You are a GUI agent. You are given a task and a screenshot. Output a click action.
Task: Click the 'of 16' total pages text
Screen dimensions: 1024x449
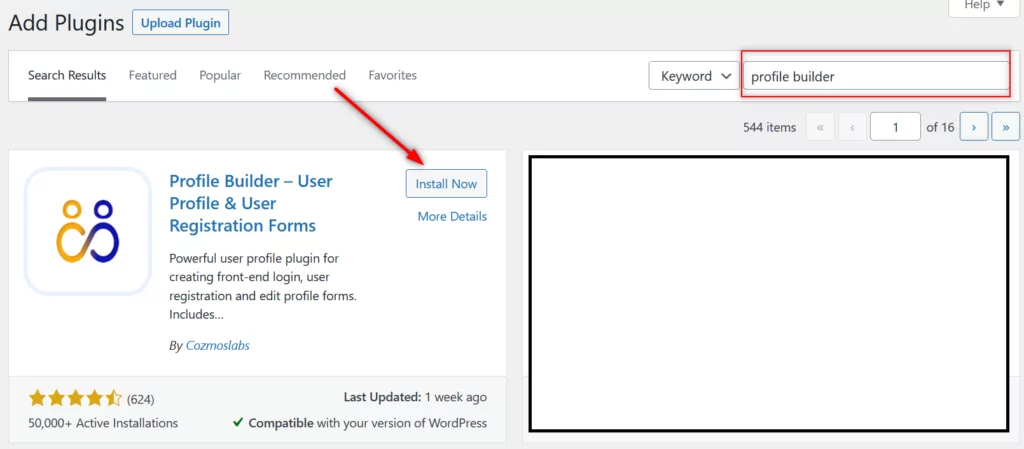tap(940, 127)
